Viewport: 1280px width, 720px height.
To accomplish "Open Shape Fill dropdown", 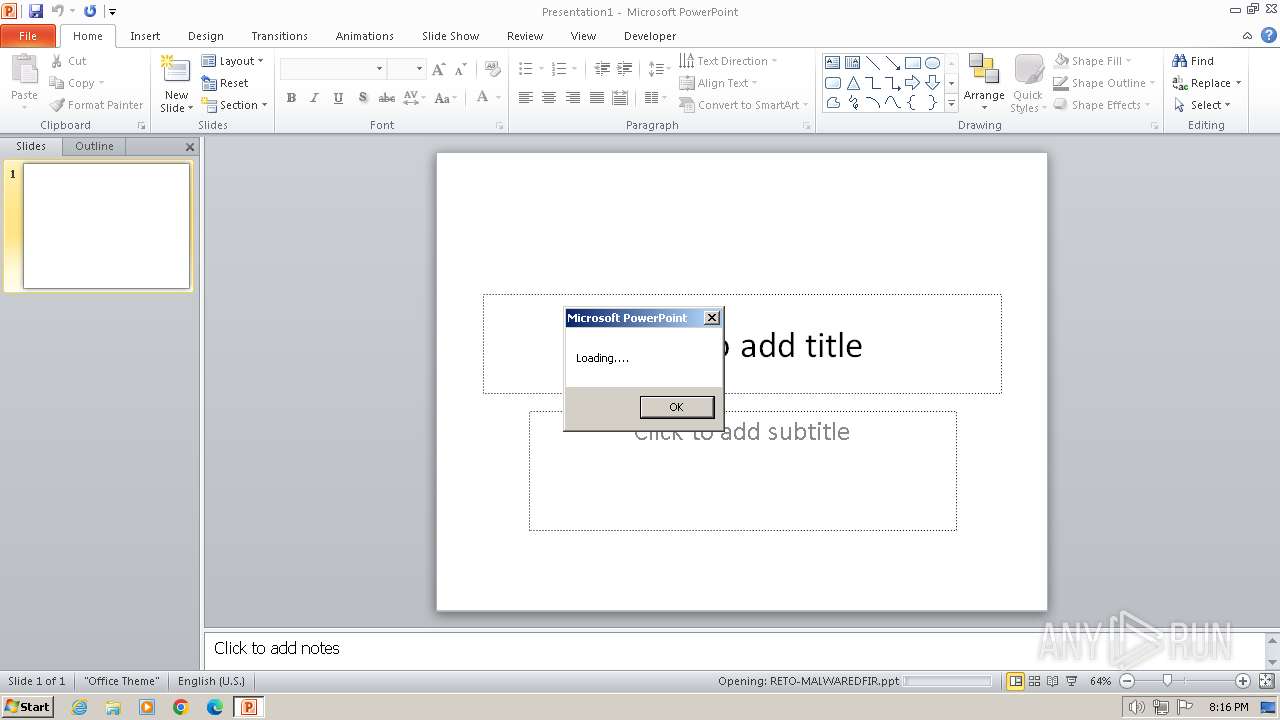I will pyautogui.click(x=1093, y=61).
